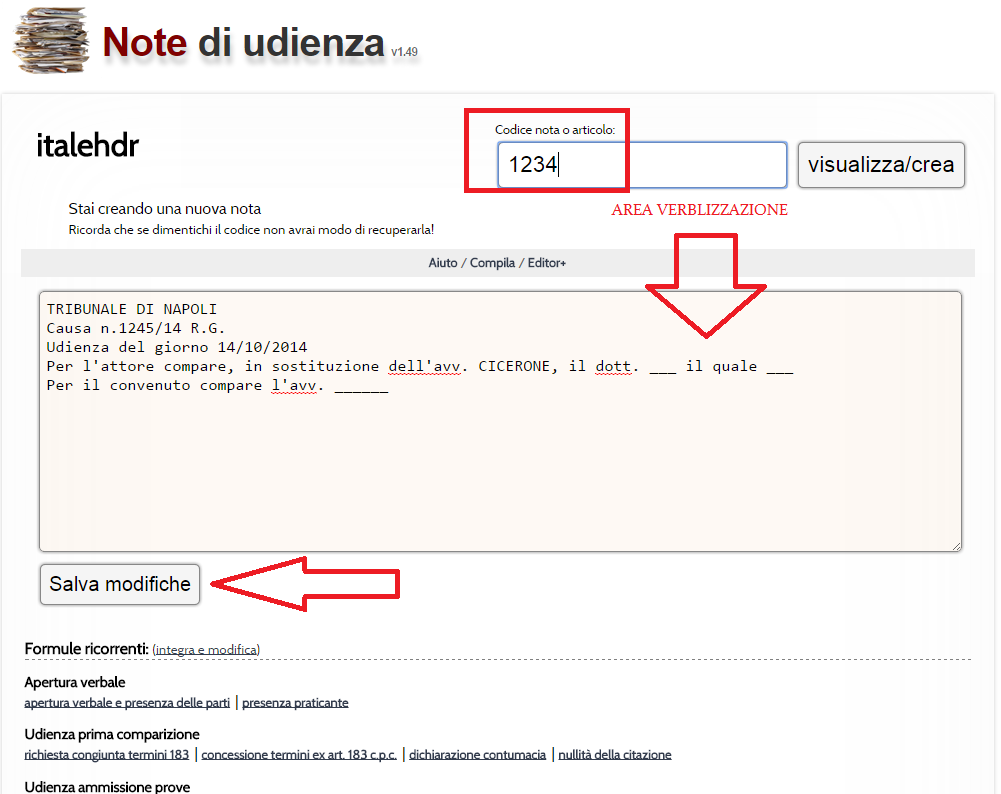
Task: Save the note with "Salva modifiche"
Action: (120, 584)
